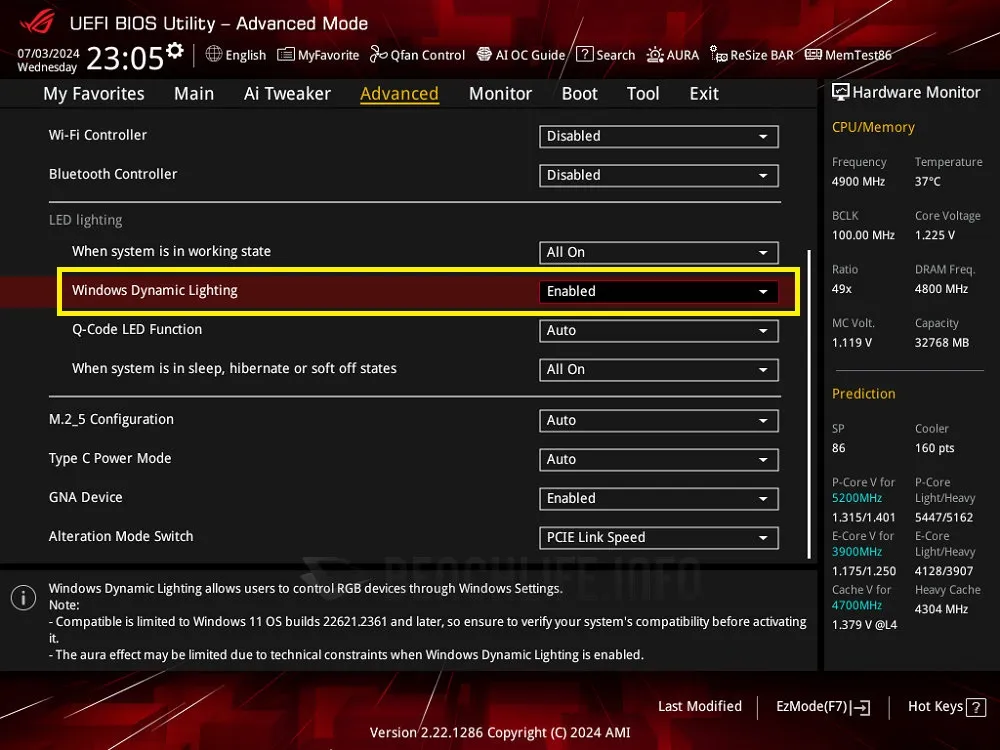Launch MemTest86 from the toolbar
Image resolution: width=1000 pixels, height=750 pixels.
pos(848,55)
